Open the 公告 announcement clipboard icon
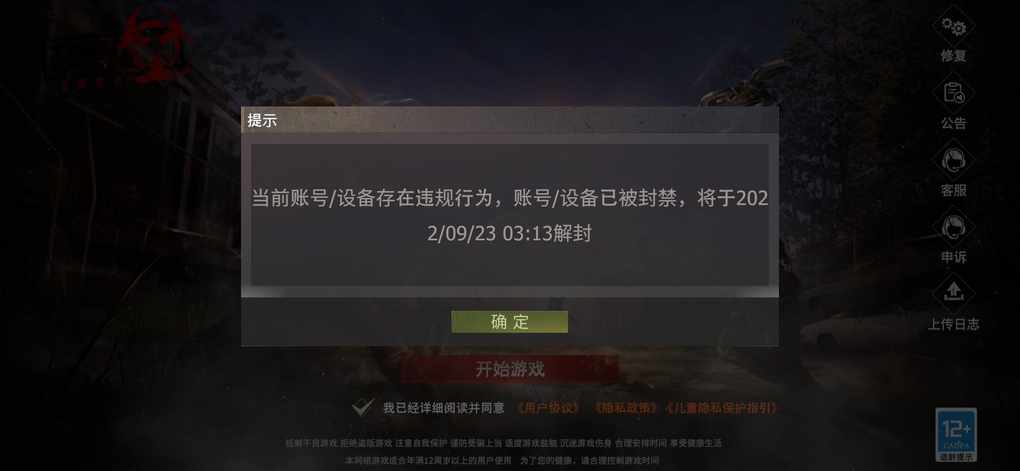Image resolution: width=1020 pixels, height=471 pixels. point(954,94)
